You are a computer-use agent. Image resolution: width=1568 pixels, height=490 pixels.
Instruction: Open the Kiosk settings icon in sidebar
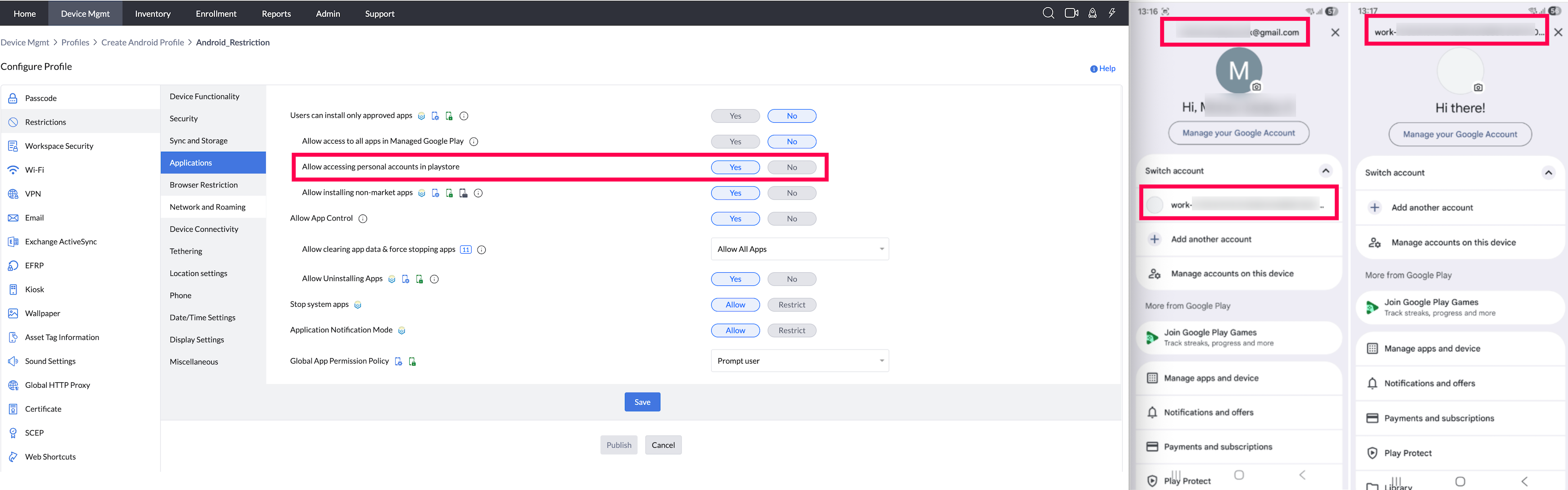tap(13, 289)
